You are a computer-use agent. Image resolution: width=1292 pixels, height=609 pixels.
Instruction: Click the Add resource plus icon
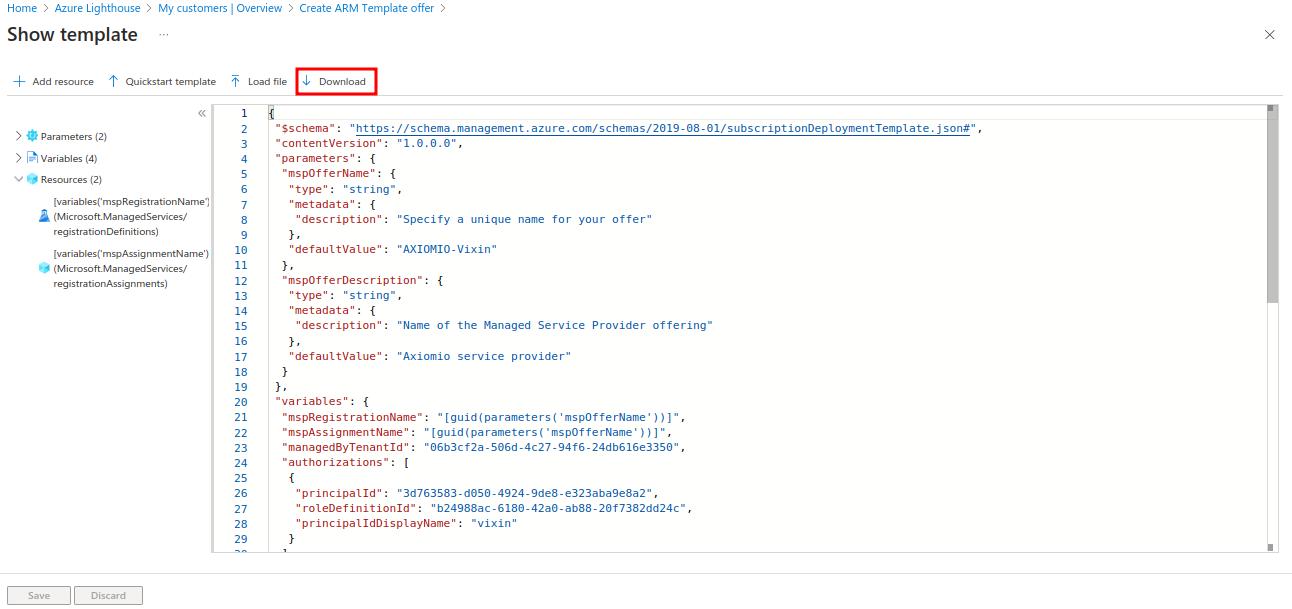click(19, 82)
